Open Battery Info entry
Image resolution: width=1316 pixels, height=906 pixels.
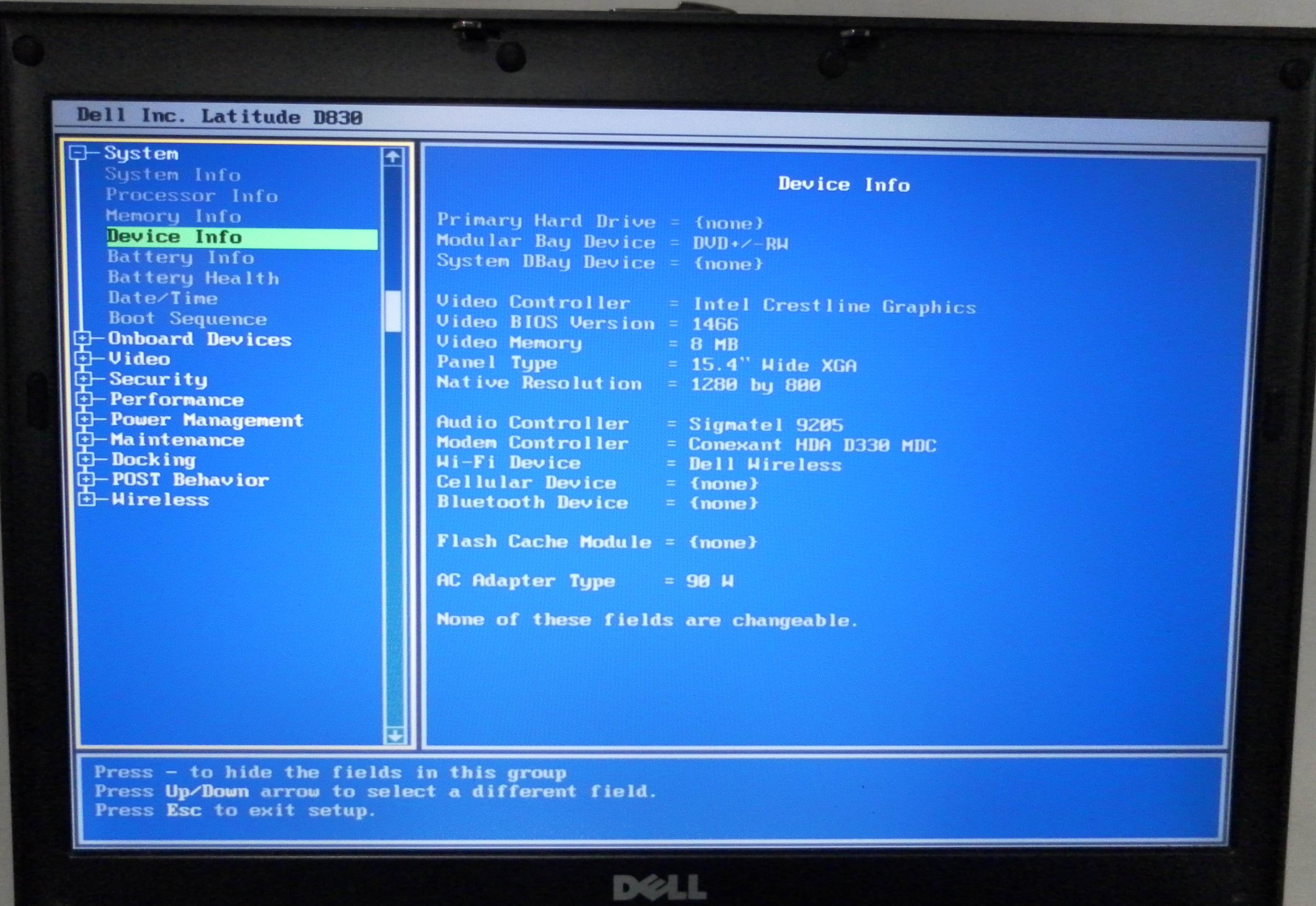180,257
